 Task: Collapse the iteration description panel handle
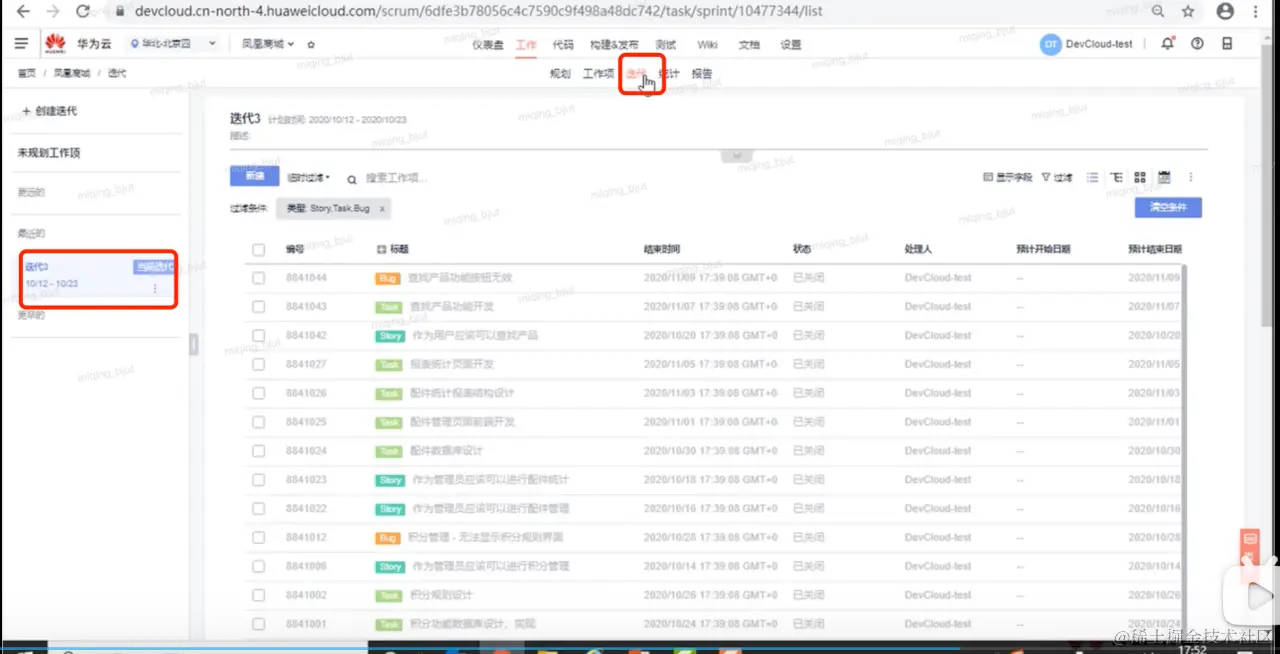[737, 155]
